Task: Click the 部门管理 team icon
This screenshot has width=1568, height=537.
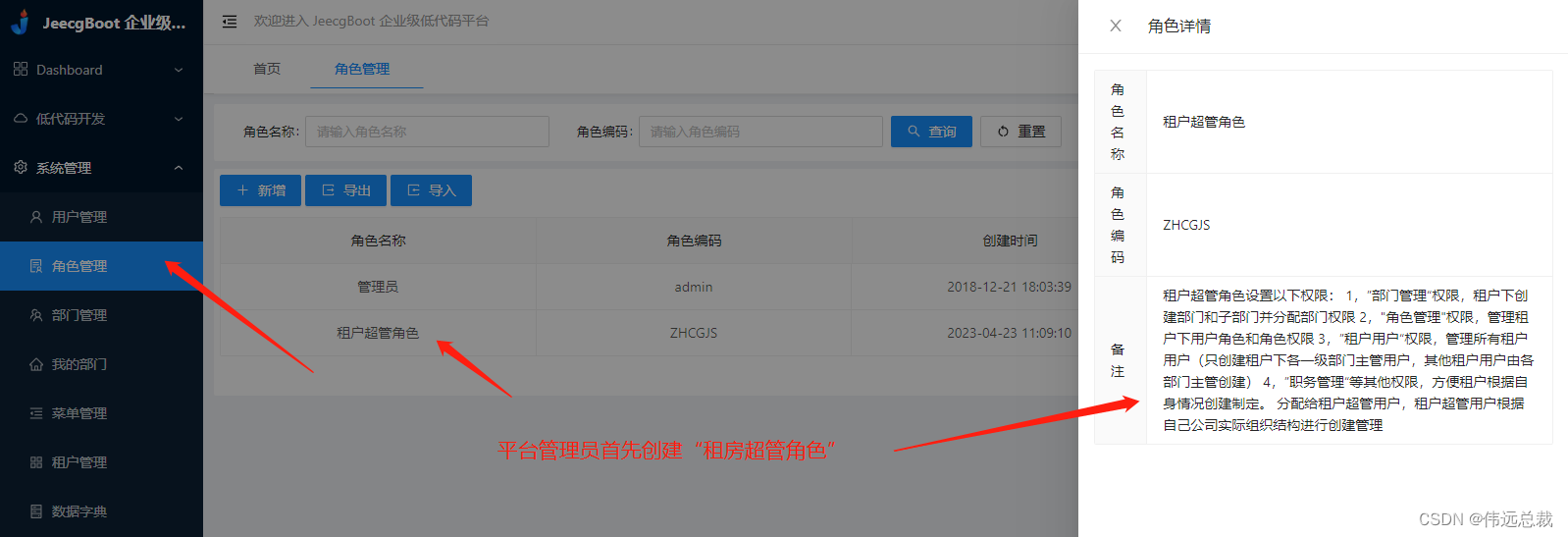Action: point(36,315)
